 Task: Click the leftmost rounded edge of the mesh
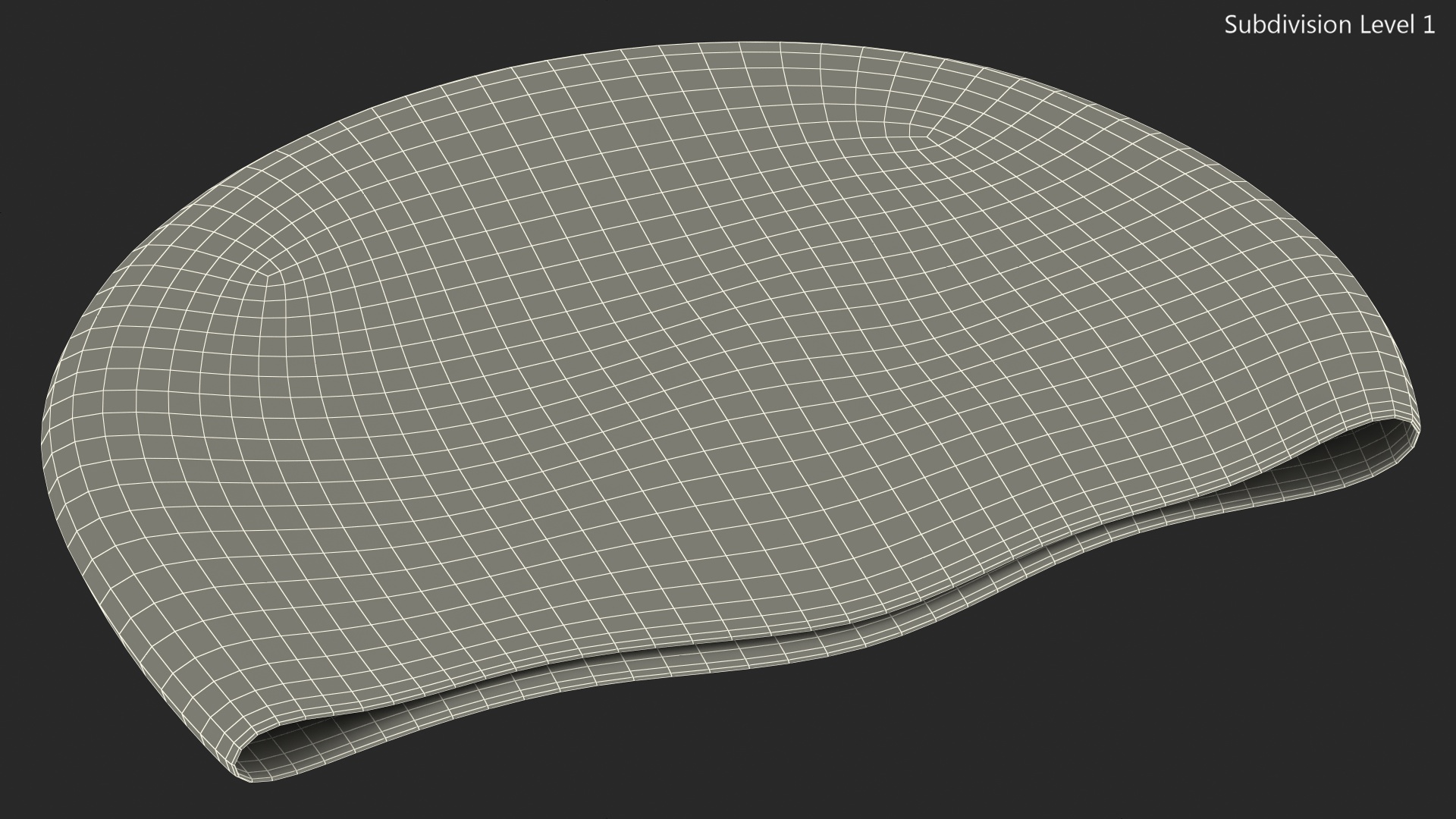(x=44, y=438)
